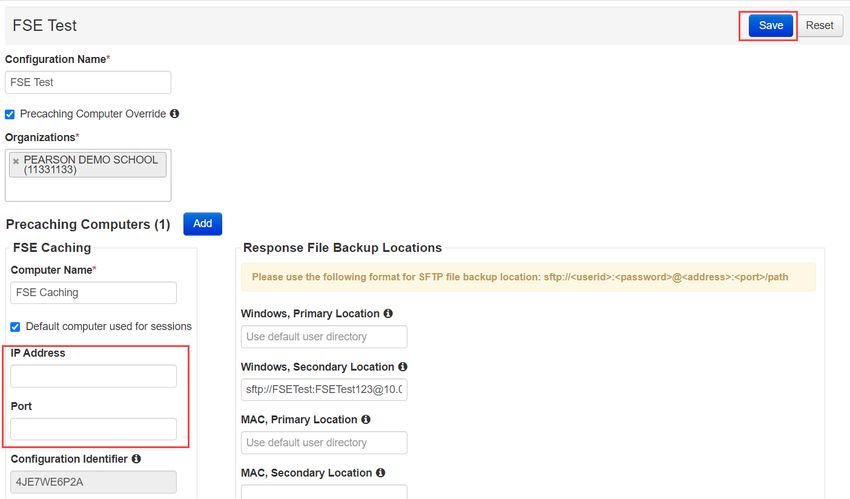Click the Configuration Name input field
This screenshot has width=850, height=499.
pyautogui.click(x=88, y=82)
